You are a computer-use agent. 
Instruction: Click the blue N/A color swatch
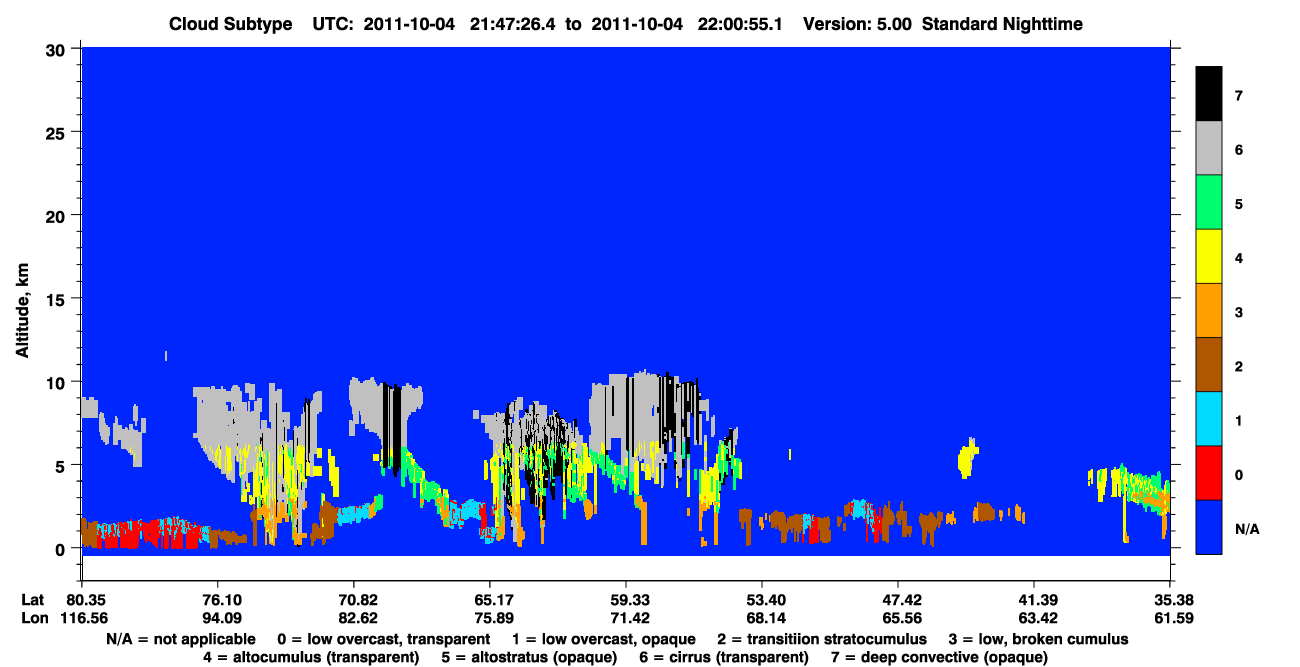click(1209, 526)
